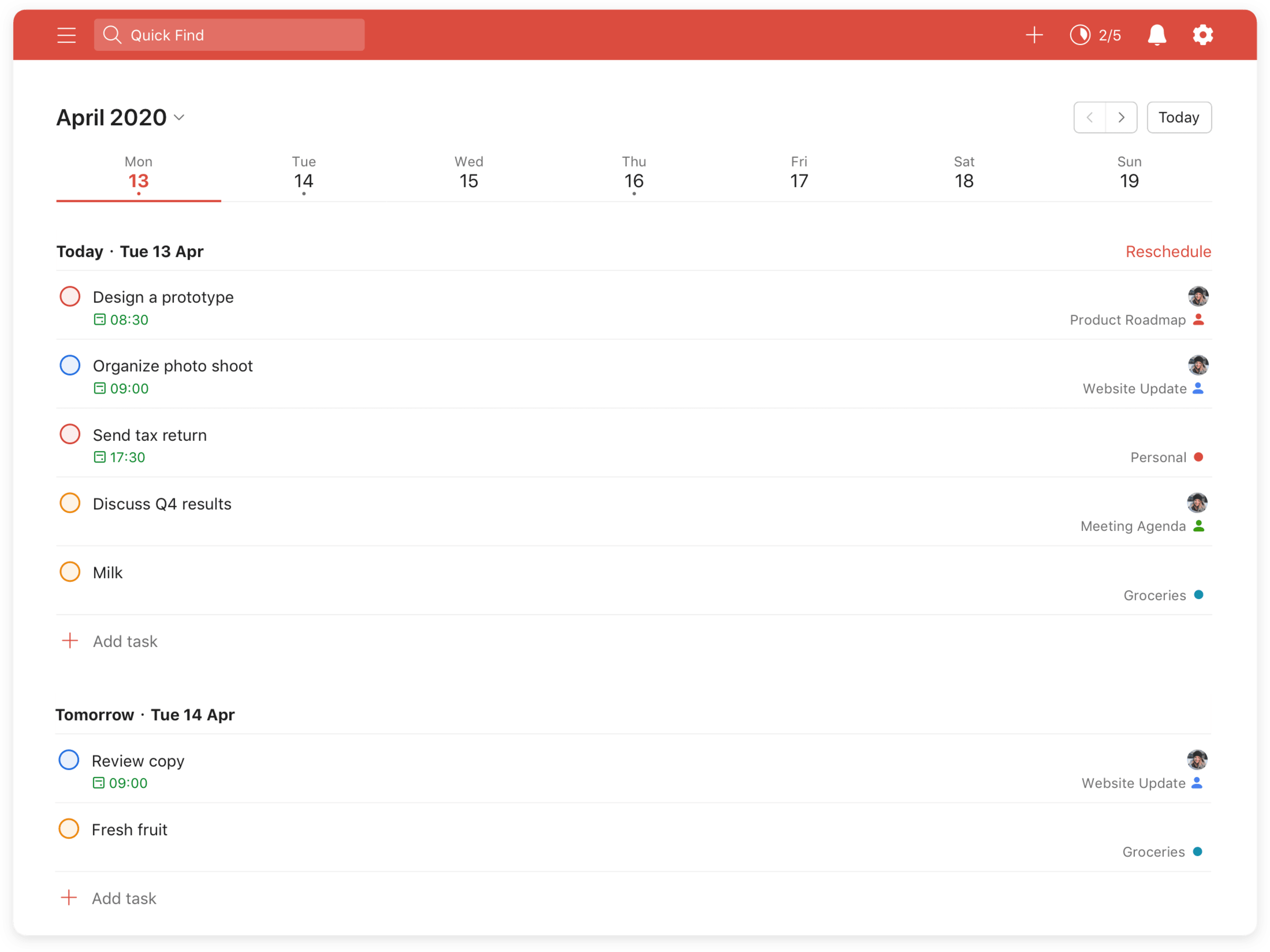Toggle completion circle for Design a prototype
Viewport: 1270px width, 952px height.
(x=70, y=297)
